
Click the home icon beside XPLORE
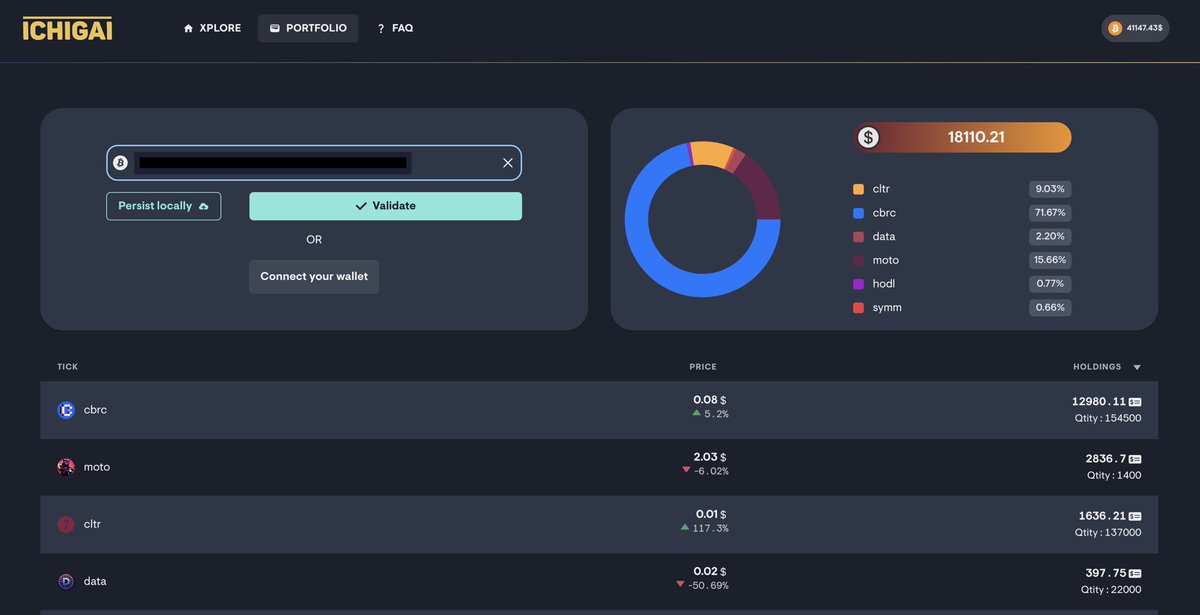click(x=188, y=28)
